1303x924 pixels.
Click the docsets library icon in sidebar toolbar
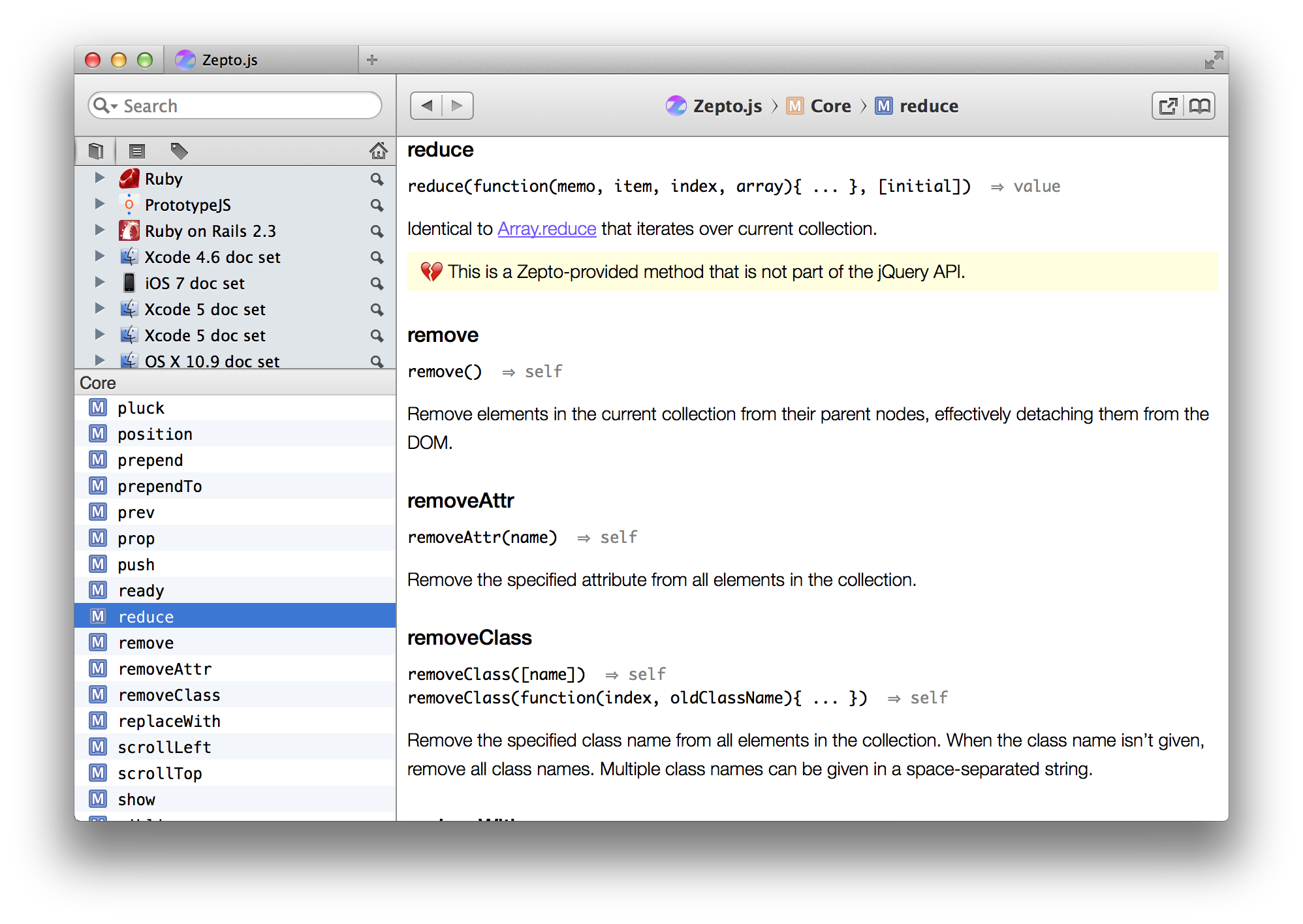[x=96, y=151]
